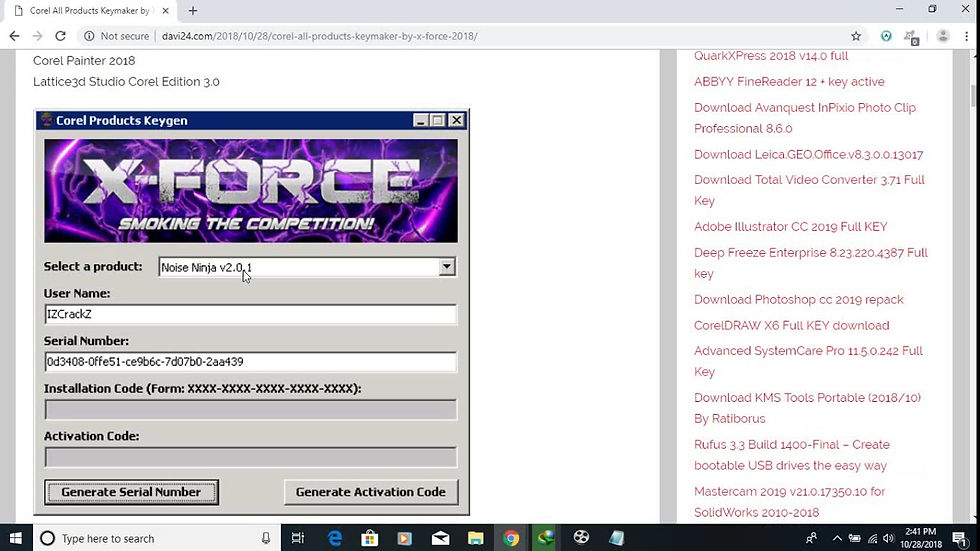Open Mastercam 2019 for SolidWorks link
The width and height of the screenshot is (980, 551).
(789, 502)
